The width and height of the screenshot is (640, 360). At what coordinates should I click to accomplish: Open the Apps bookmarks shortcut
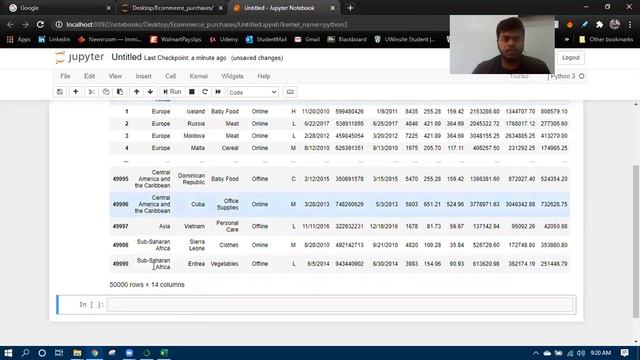click(19, 39)
